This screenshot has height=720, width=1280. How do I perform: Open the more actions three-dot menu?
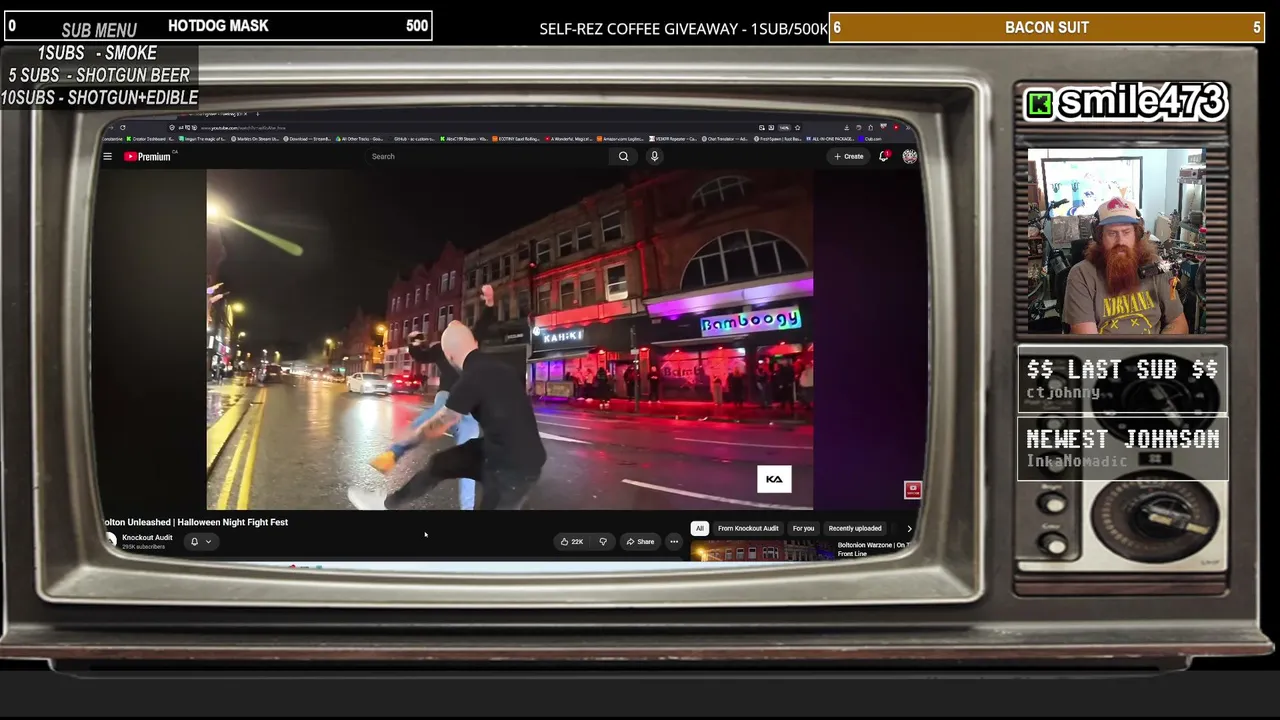tap(674, 542)
